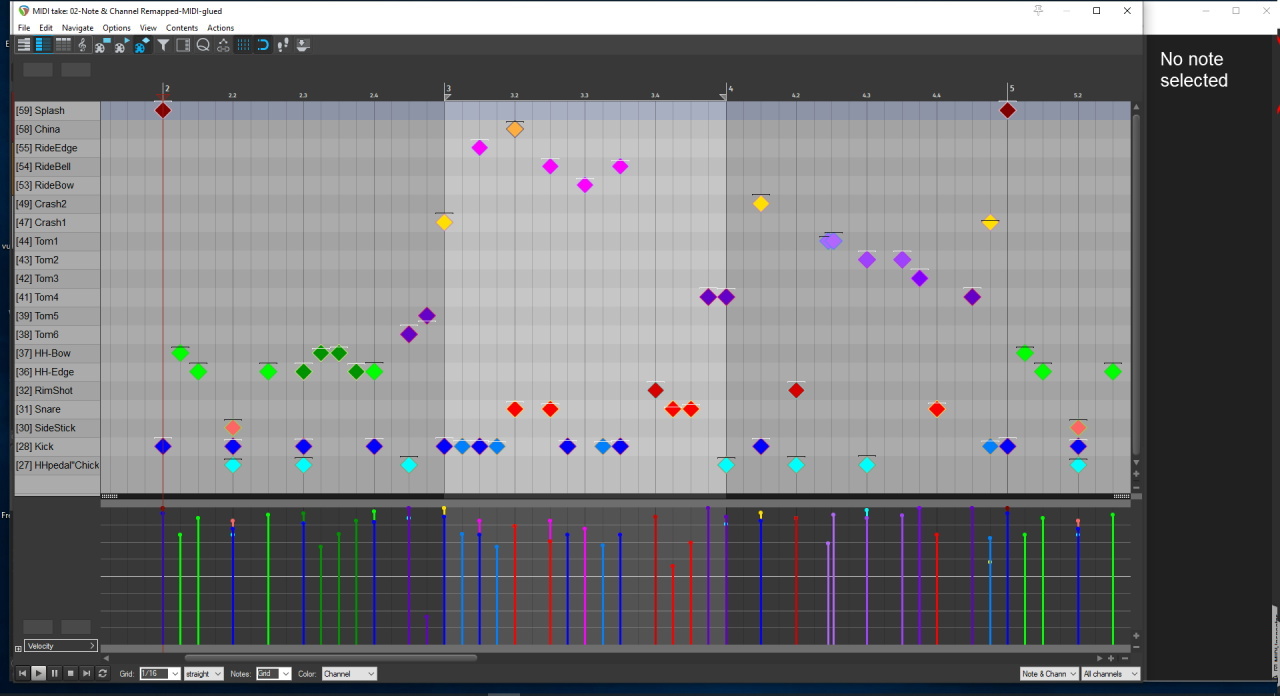Screen dimensions: 1280x696
Task: Switch to piano roll view icon
Action: click(x=24, y=45)
